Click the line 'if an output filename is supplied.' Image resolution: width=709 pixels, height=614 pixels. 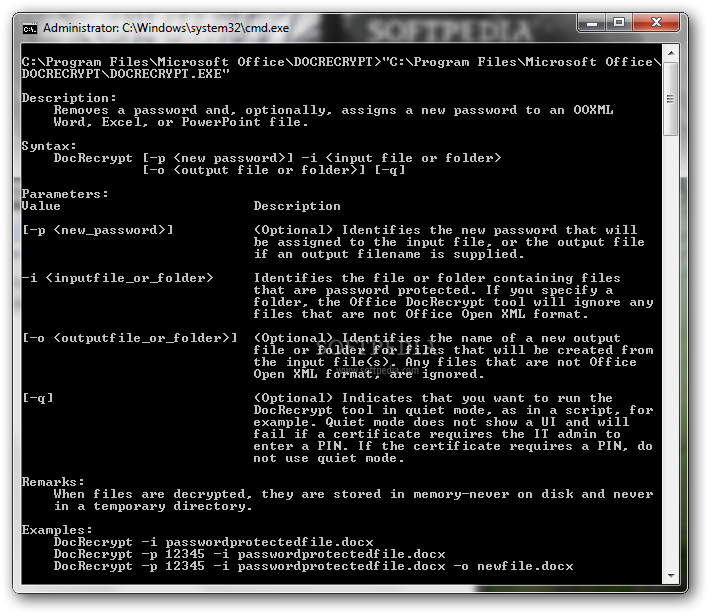[x=389, y=254]
